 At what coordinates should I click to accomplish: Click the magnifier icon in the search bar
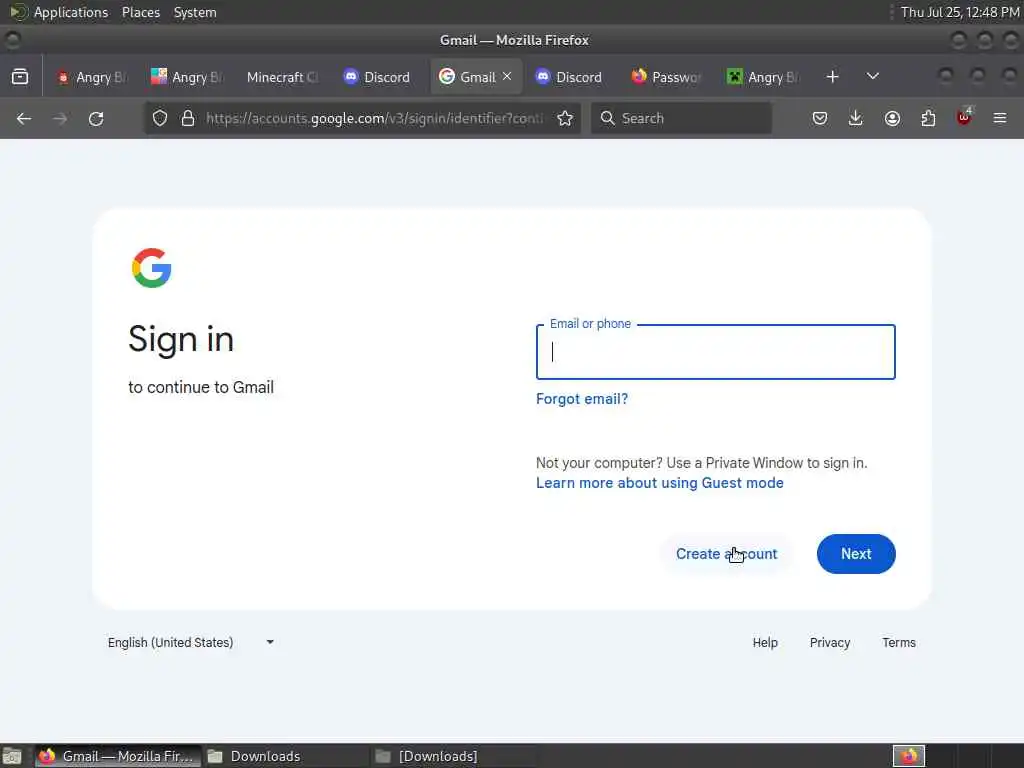[607, 118]
